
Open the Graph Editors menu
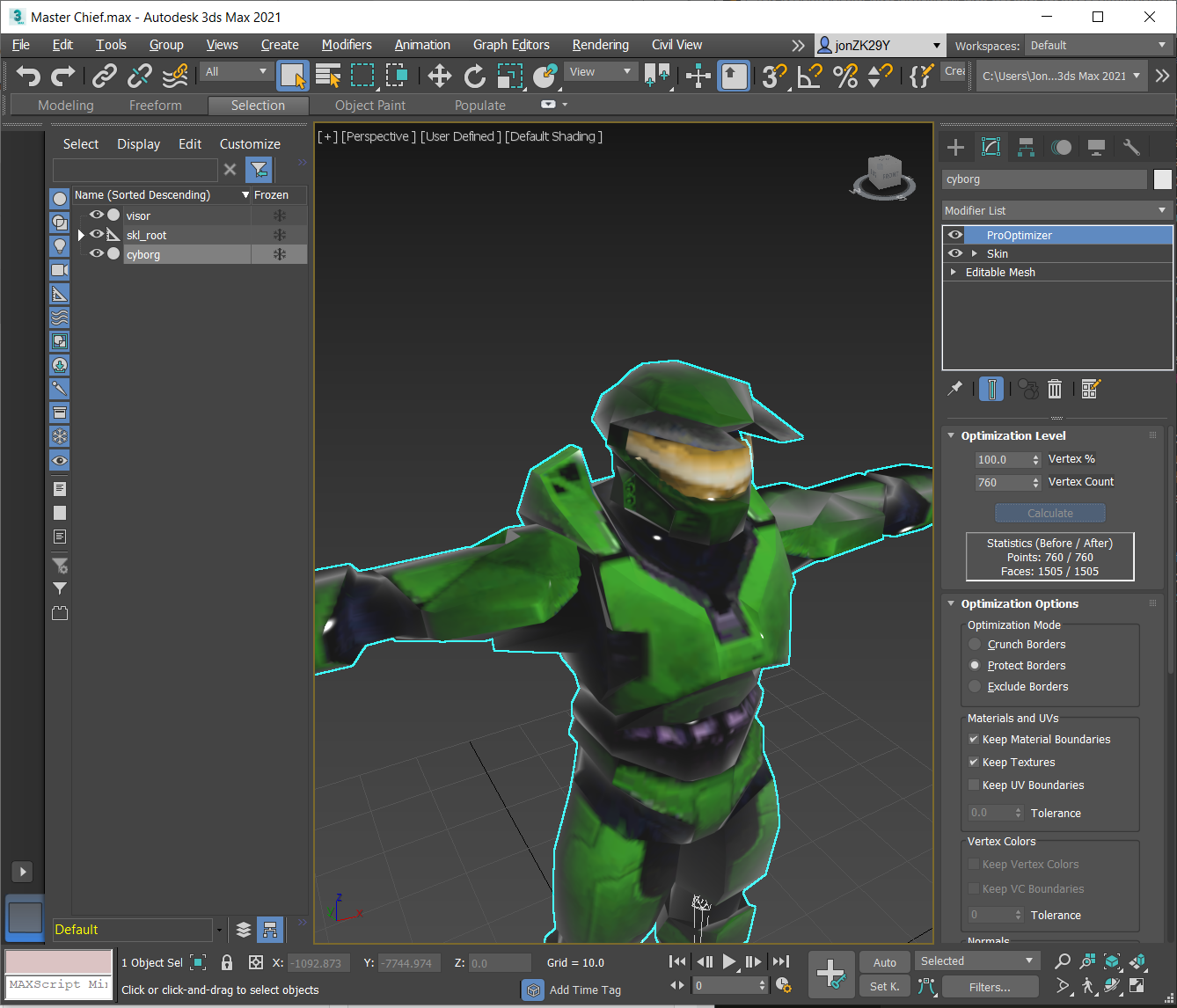point(511,45)
